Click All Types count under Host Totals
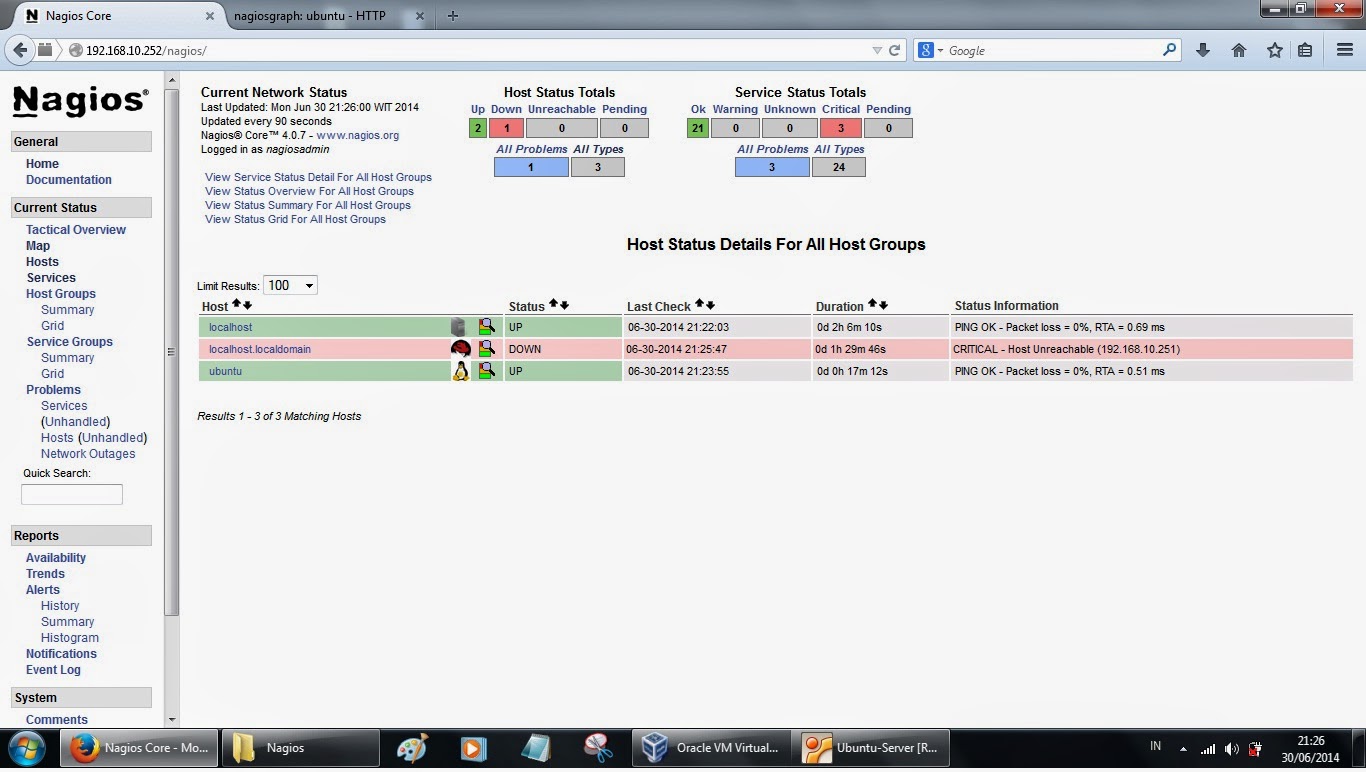The image size is (1366, 772). coord(598,167)
